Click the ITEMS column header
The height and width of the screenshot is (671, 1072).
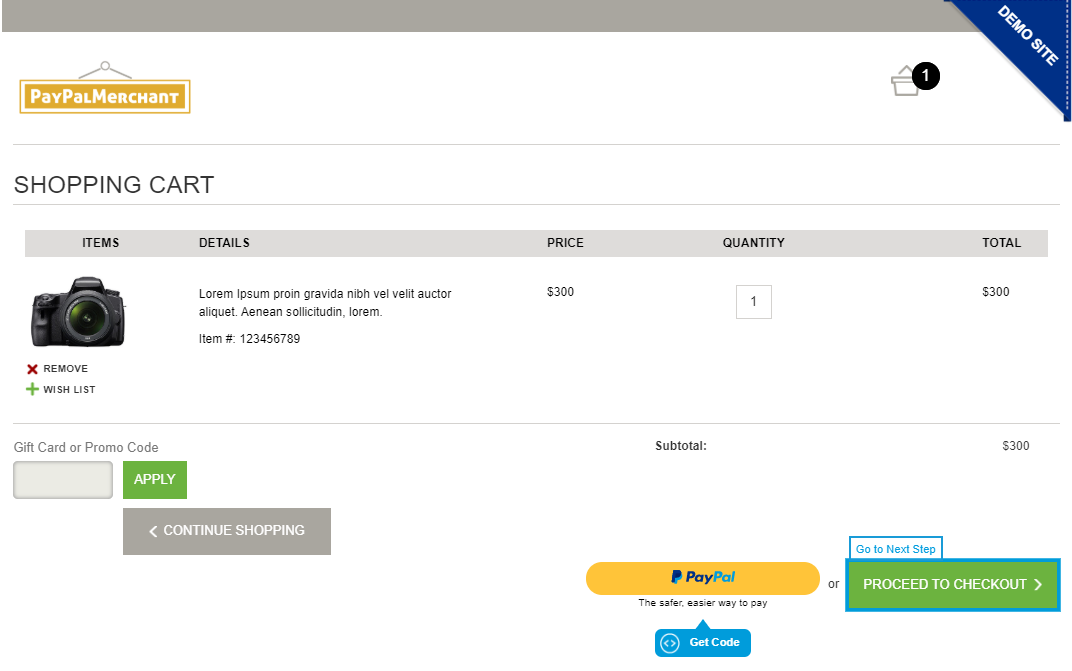100,243
